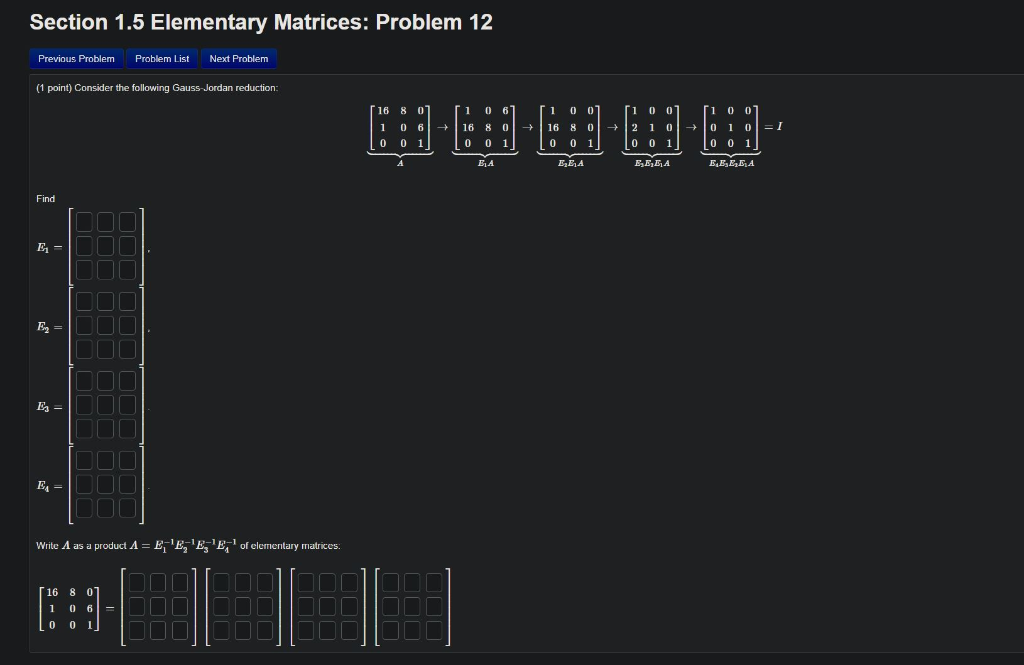
Task: Open the Problem List
Action: [x=162, y=58]
